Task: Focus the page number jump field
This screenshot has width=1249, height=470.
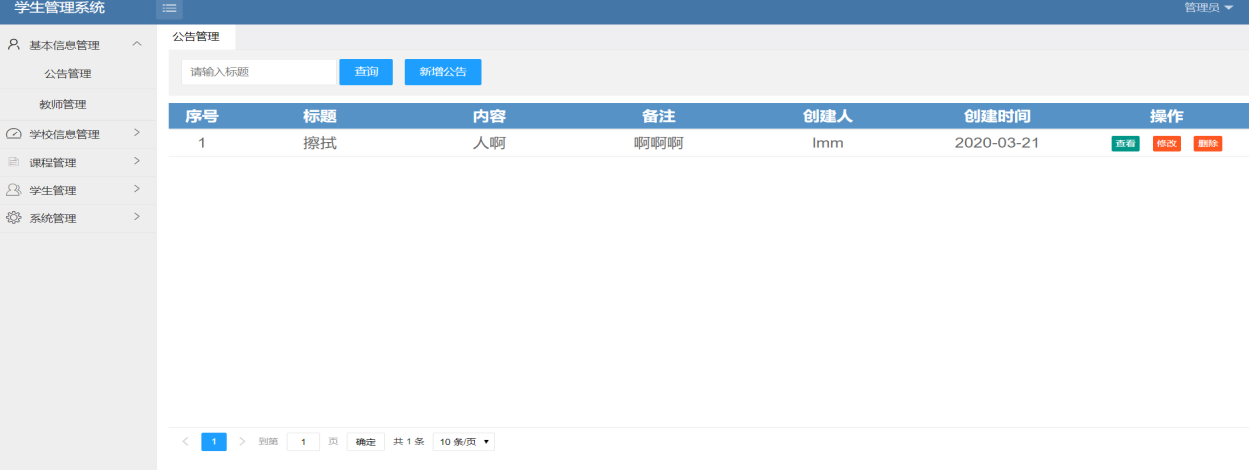Action: coord(303,442)
